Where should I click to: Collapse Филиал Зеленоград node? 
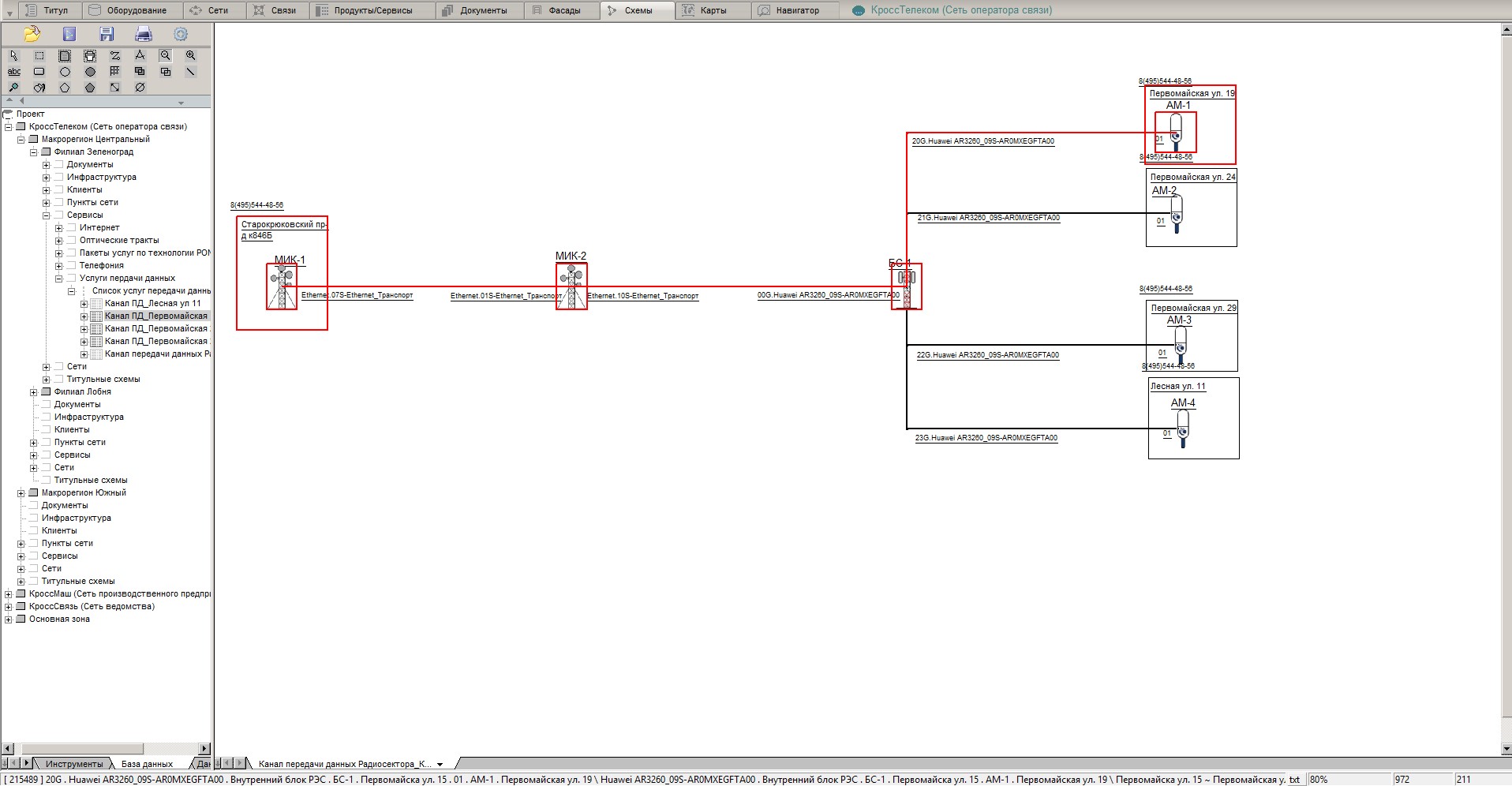[x=34, y=152]
